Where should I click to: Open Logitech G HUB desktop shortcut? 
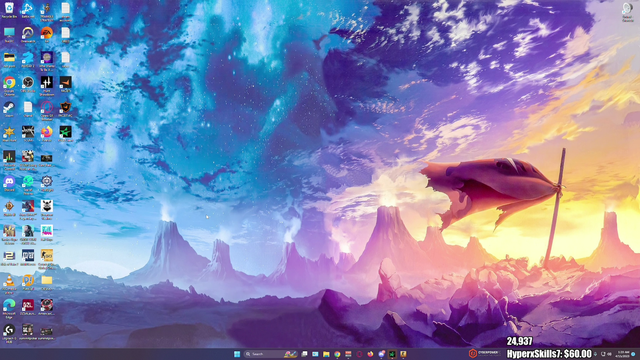pos(9,333)
